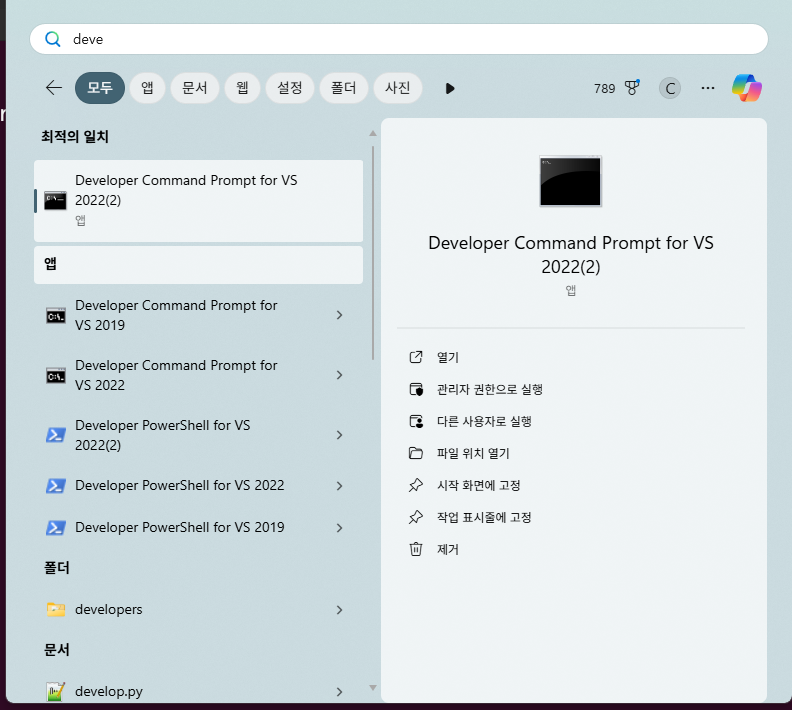Open the Copilot icon
Viewport: 792px width, 710px height.
tap(746, 88)
